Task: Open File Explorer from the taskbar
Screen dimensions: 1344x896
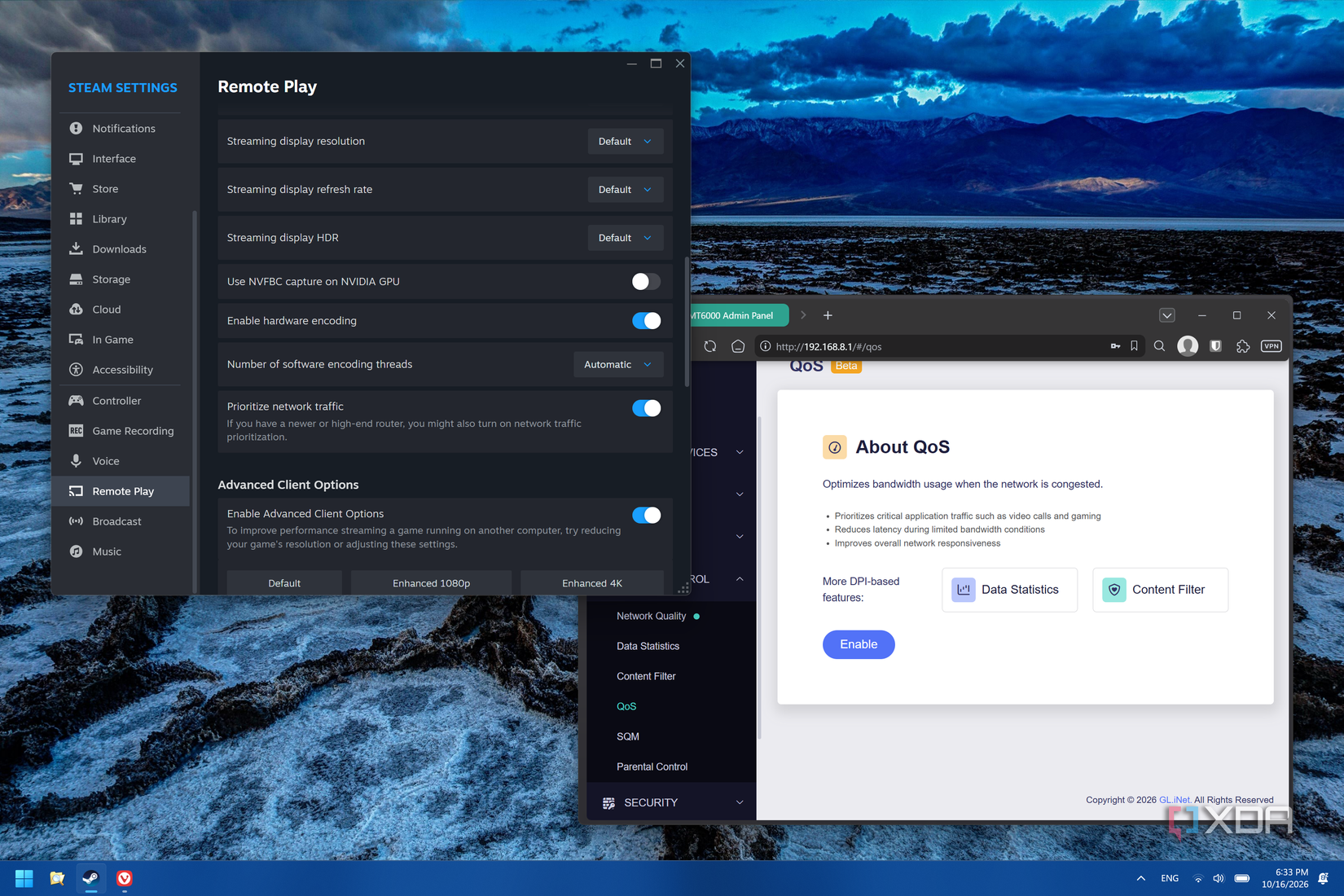Action: [x=57, y=878]
